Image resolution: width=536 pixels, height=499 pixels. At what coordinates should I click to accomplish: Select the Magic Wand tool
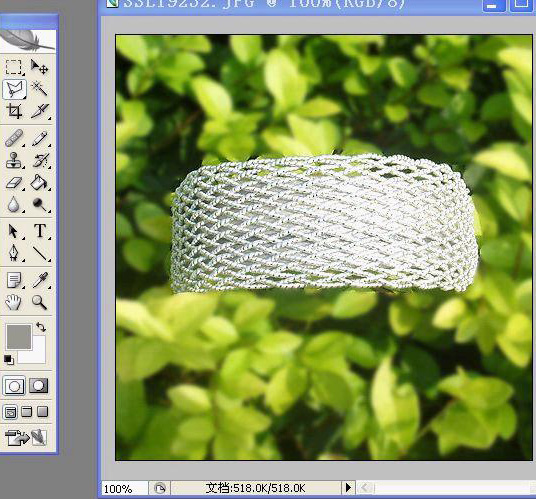40,89
